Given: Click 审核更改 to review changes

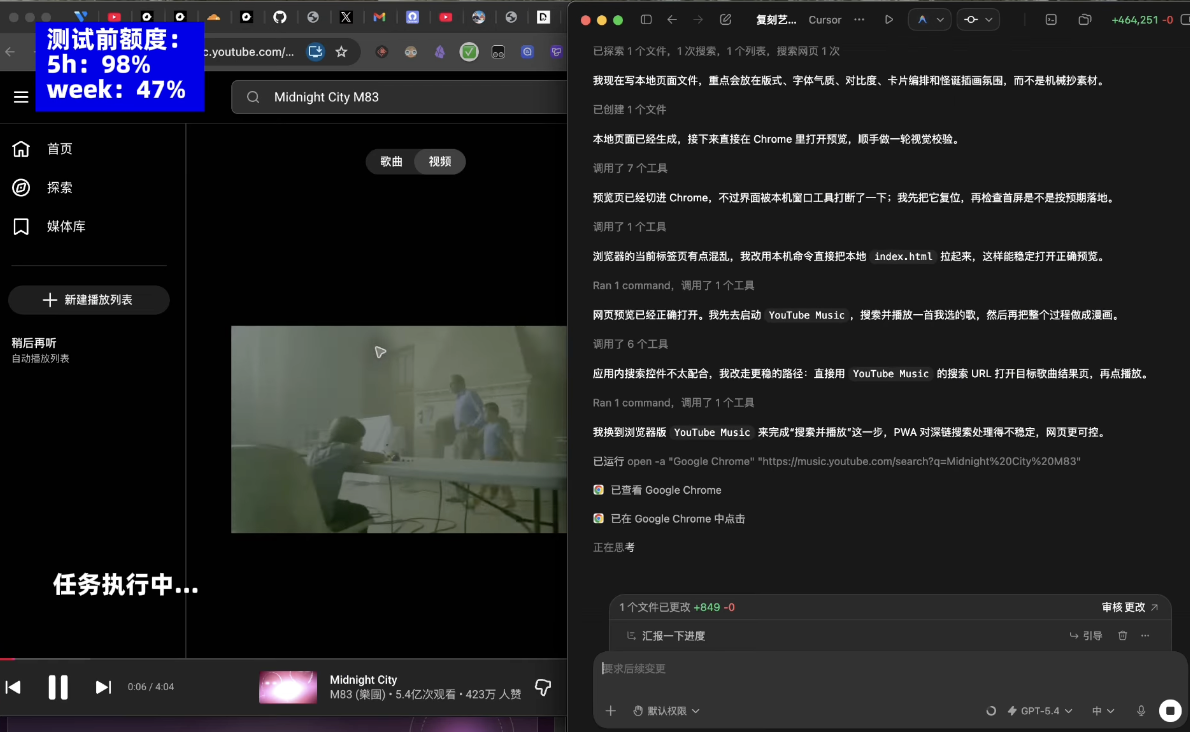Looking at the screenshot, I should (x=1129, y=607).
